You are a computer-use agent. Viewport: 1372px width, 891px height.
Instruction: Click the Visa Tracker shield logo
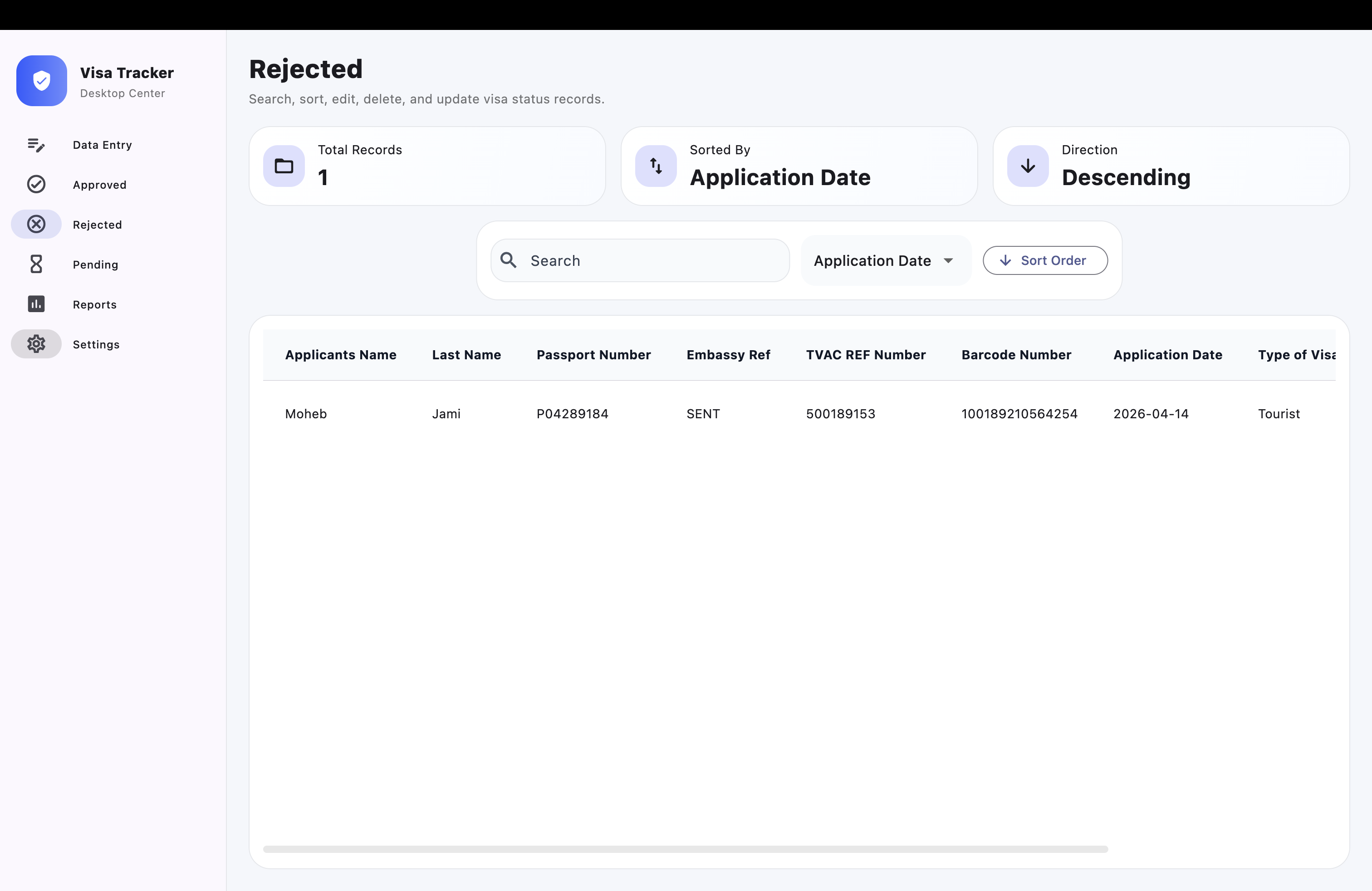[x=41, y=81]
